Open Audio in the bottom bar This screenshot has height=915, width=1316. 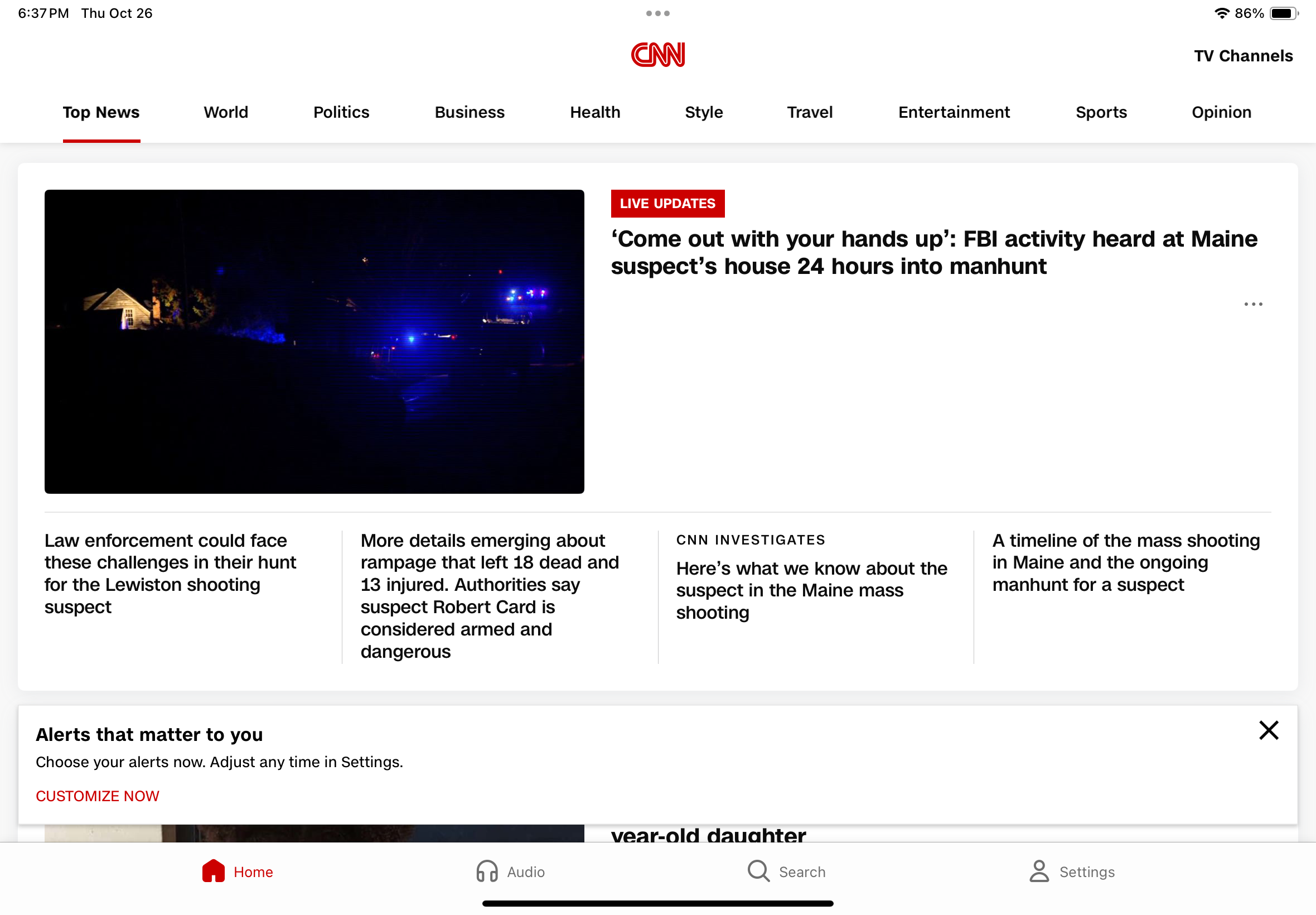(x=510, y=871)
